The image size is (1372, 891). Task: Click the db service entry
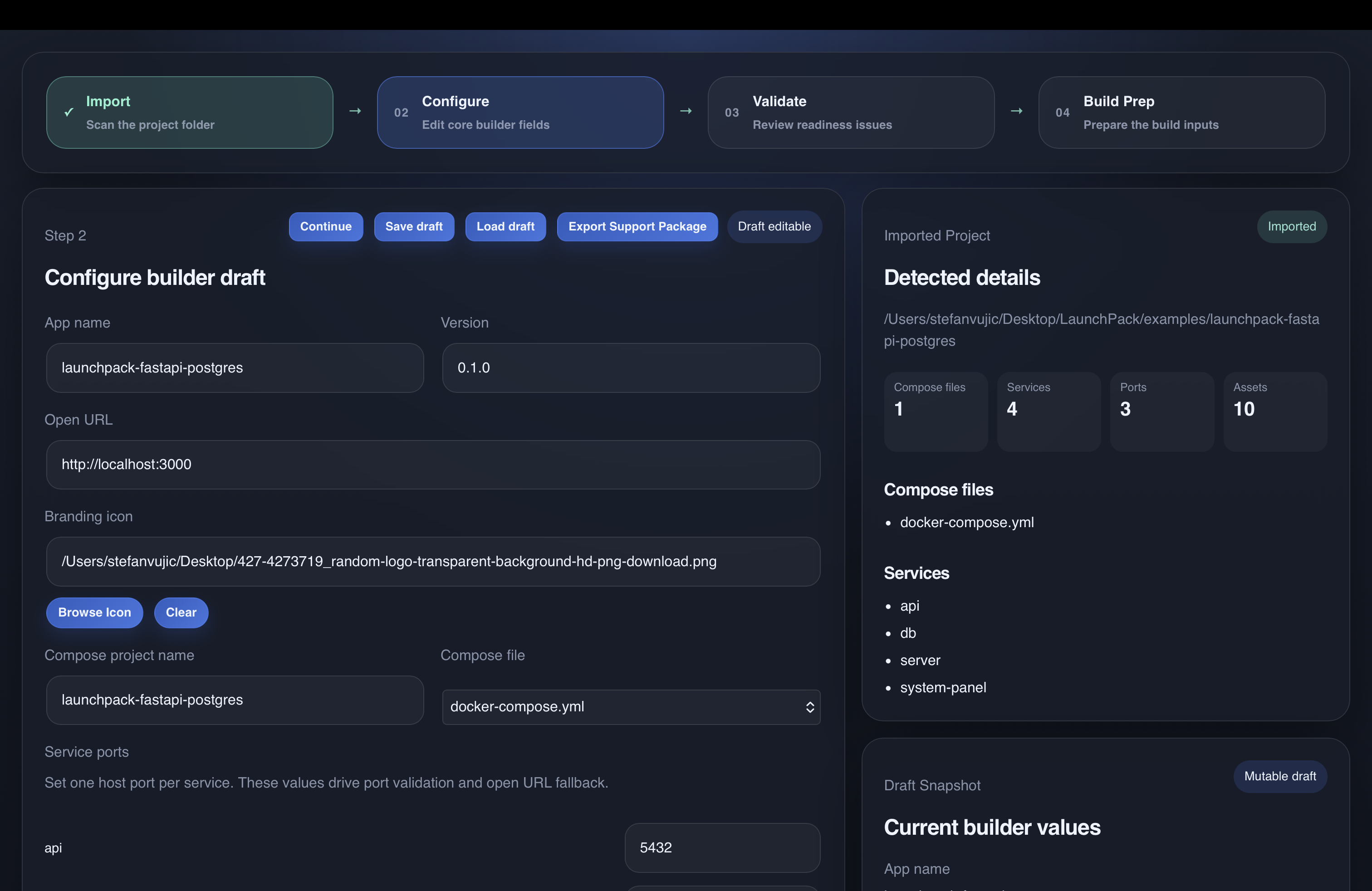908,633
